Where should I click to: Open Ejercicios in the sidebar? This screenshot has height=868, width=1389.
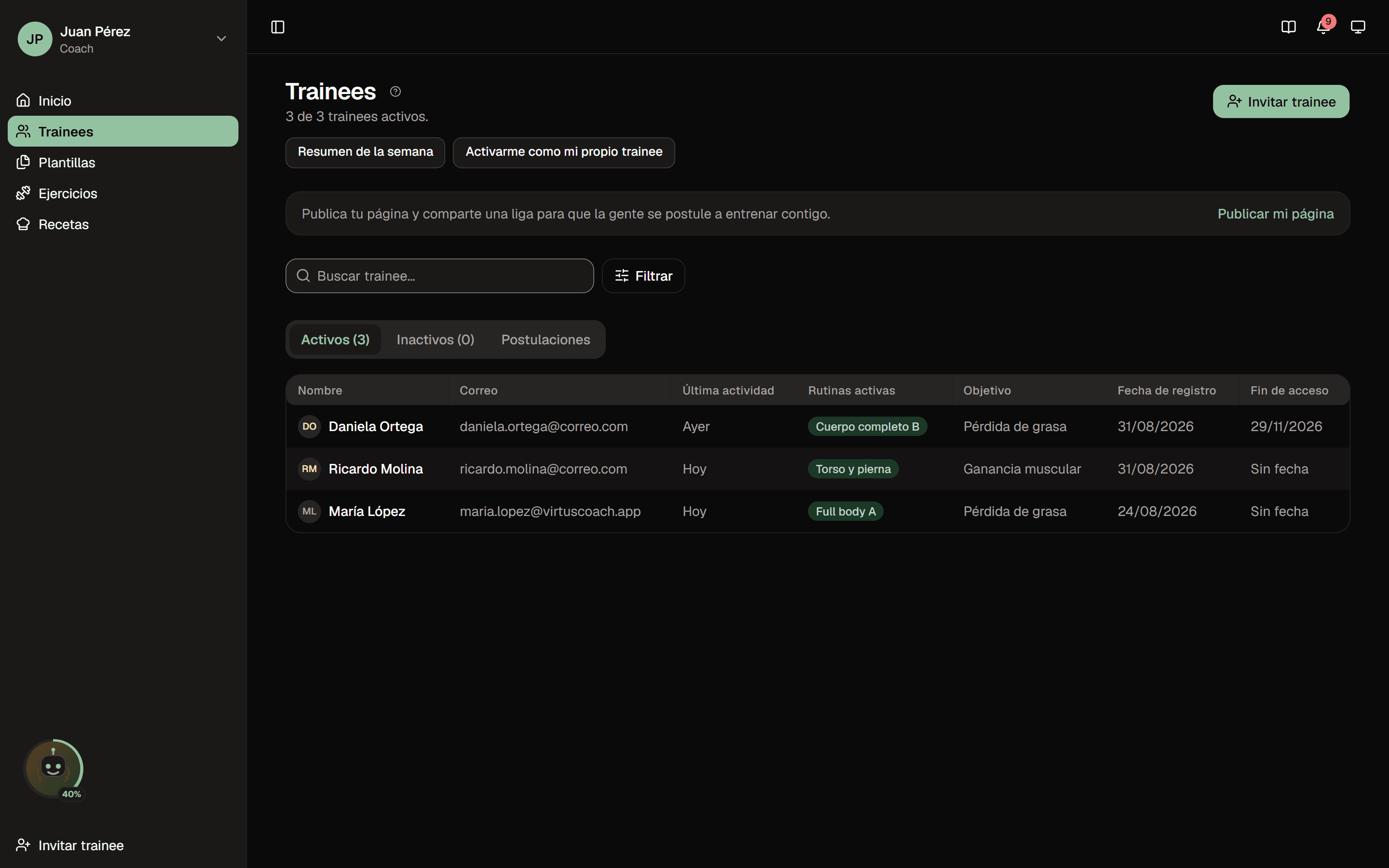(x=123, y=193)
